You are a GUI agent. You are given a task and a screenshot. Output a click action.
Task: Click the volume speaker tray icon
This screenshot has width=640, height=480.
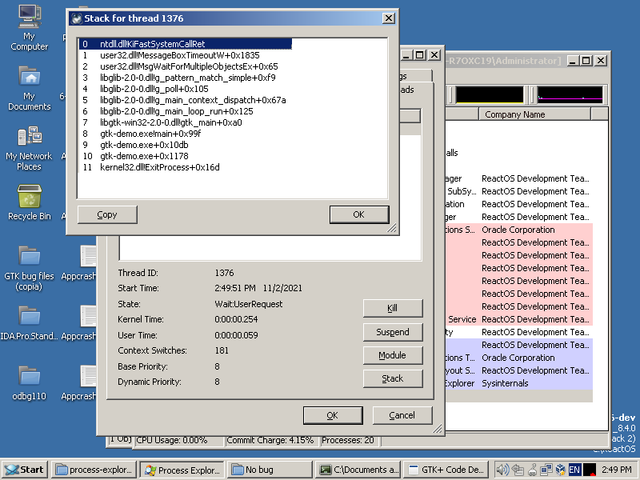coord(503,470)
